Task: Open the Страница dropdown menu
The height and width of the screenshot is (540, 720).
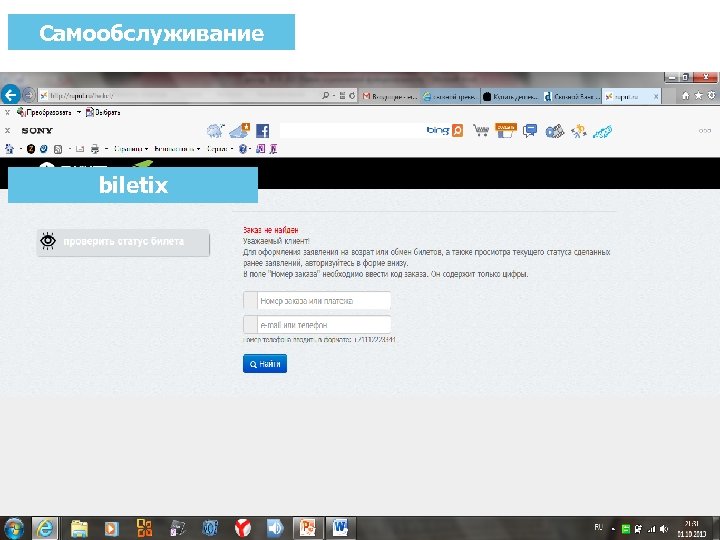Action: [131, 149]
